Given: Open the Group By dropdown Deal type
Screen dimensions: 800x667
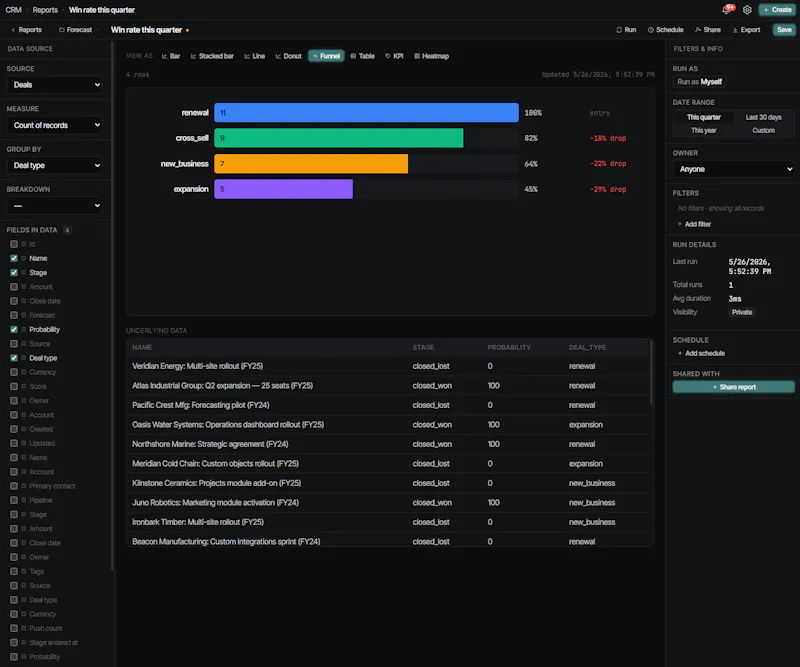Looking at the screenshot, I should click(55, 165).
